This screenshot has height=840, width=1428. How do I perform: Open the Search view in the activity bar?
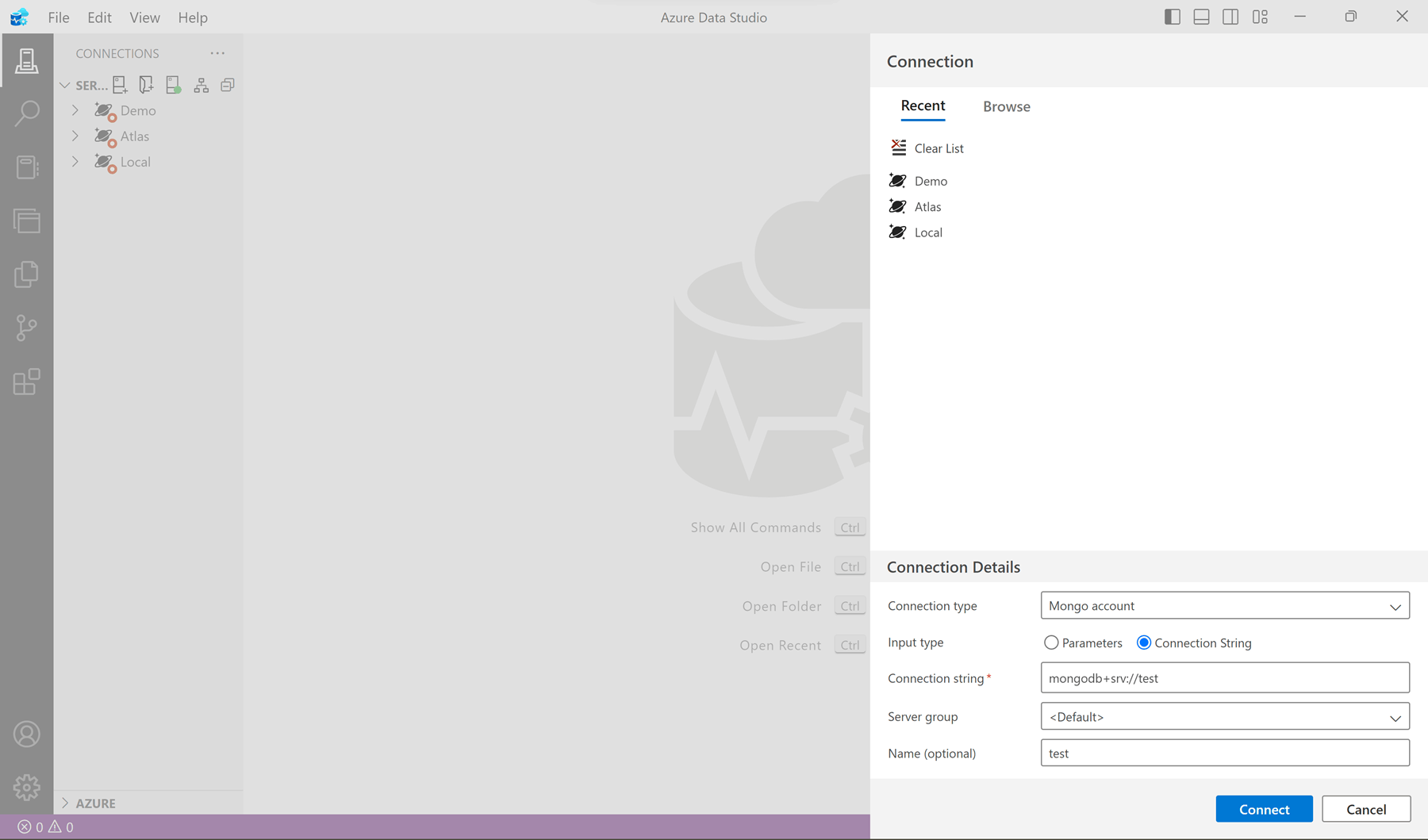(x=27, y=113)
